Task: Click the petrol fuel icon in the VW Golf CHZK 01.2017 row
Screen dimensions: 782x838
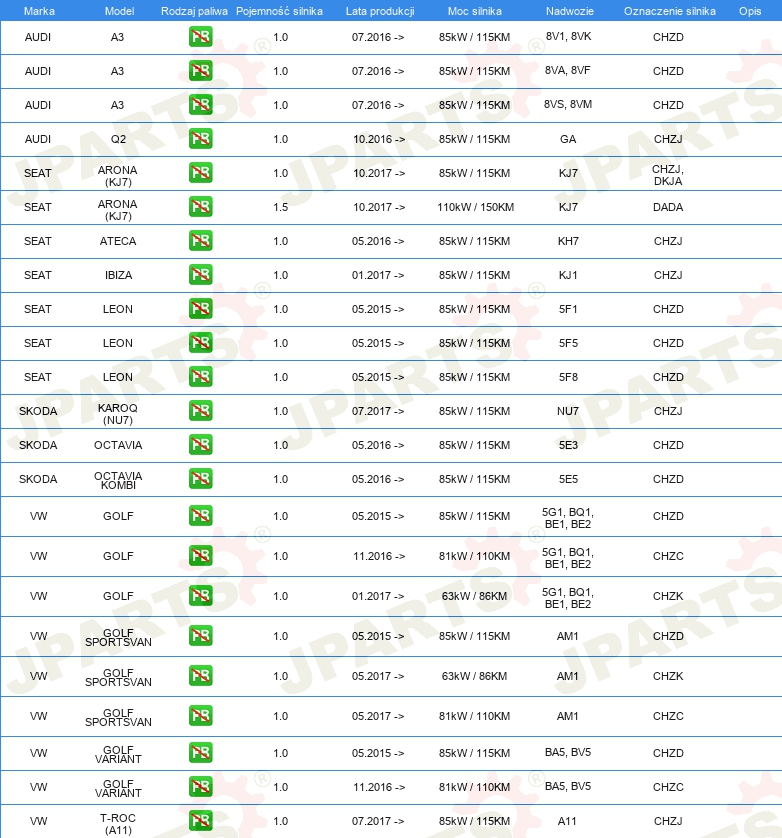Action: 200,596
